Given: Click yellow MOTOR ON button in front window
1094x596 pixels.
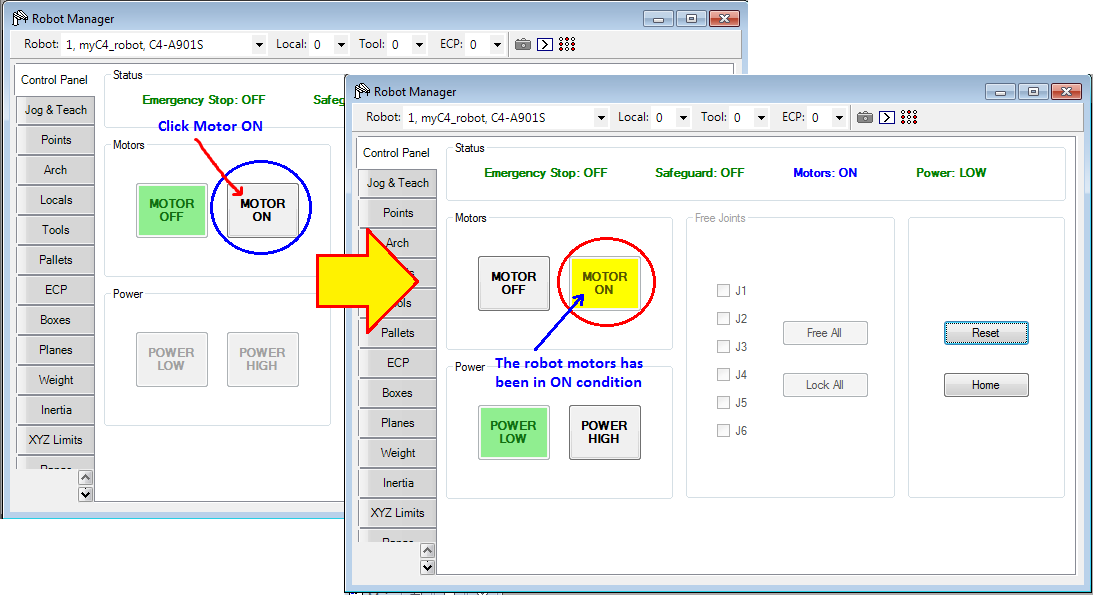Looking at the screenshot, I should click(x=604, y=283).
